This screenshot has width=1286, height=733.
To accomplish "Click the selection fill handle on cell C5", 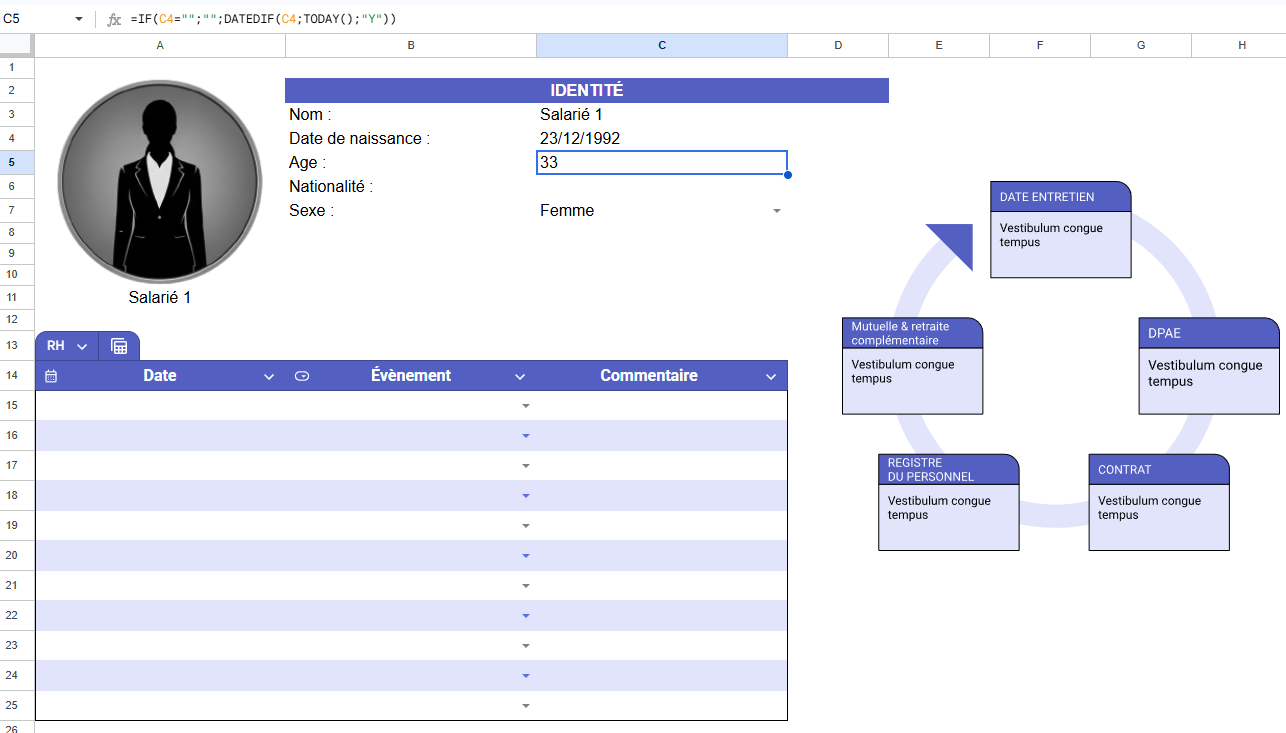I will pyautogui.click(x=788, y=175).
